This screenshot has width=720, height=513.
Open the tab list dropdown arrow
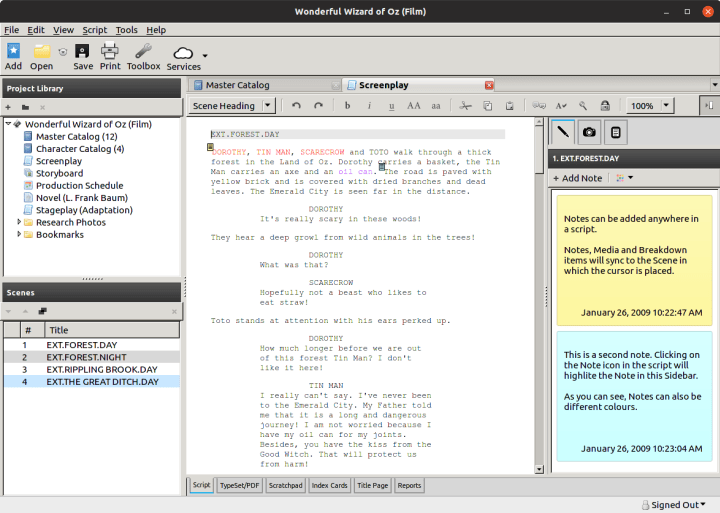[x=714, y=85]
